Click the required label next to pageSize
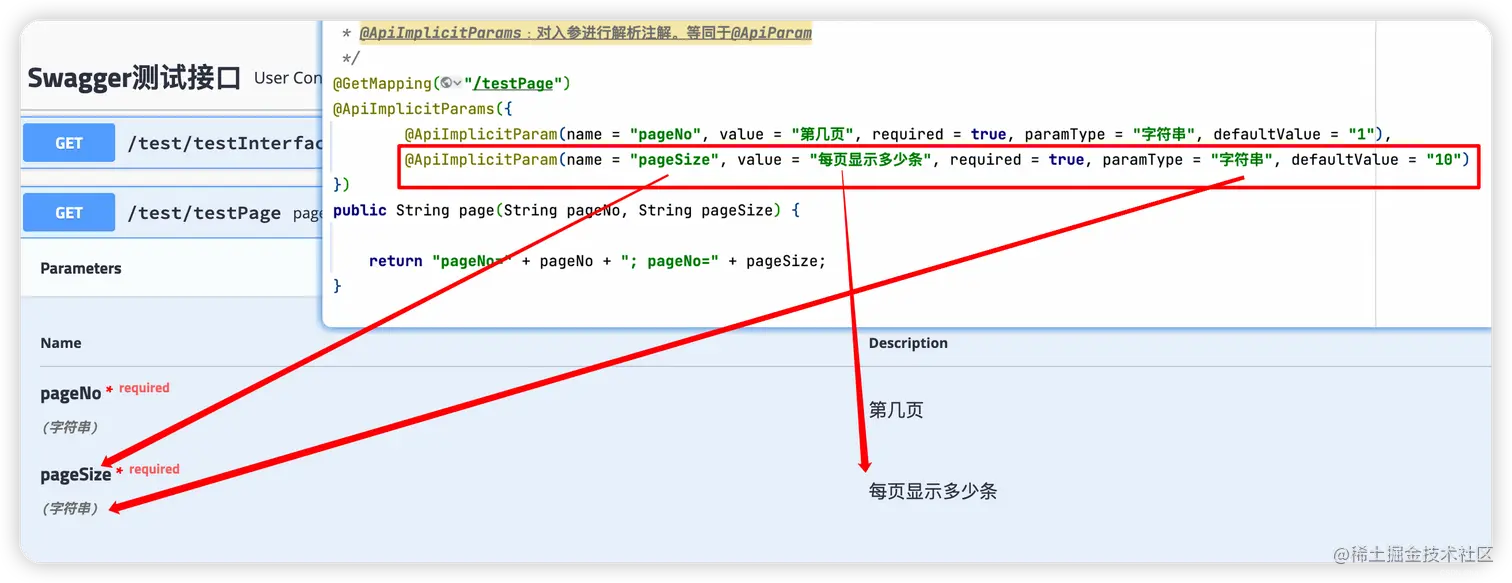The image size is (1512, 583). (154, 469)
